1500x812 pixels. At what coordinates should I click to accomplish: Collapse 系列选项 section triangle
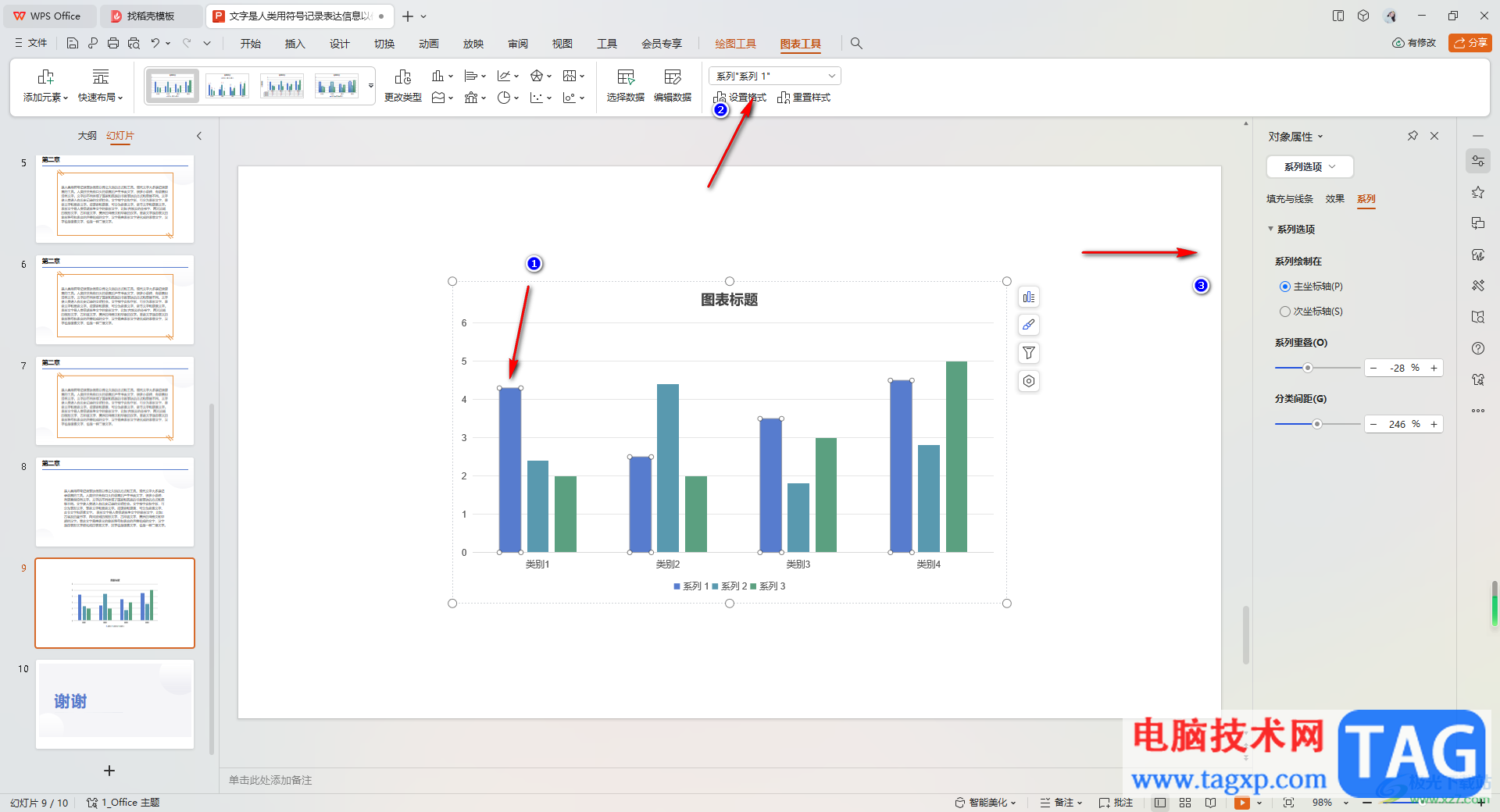pyautogui.click(x=1270, y=229)
